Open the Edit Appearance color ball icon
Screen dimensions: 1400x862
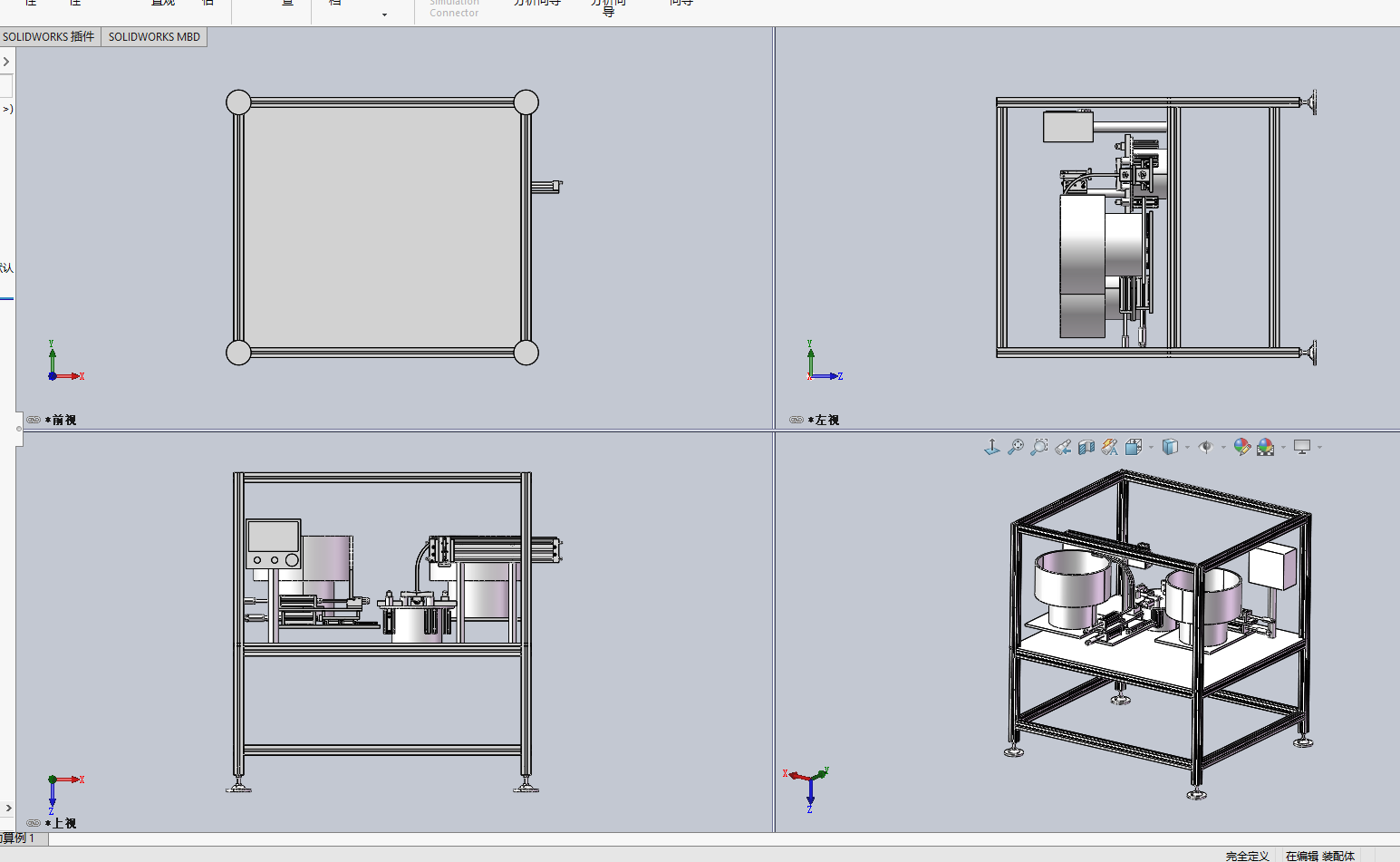[x=1242, y=447]
